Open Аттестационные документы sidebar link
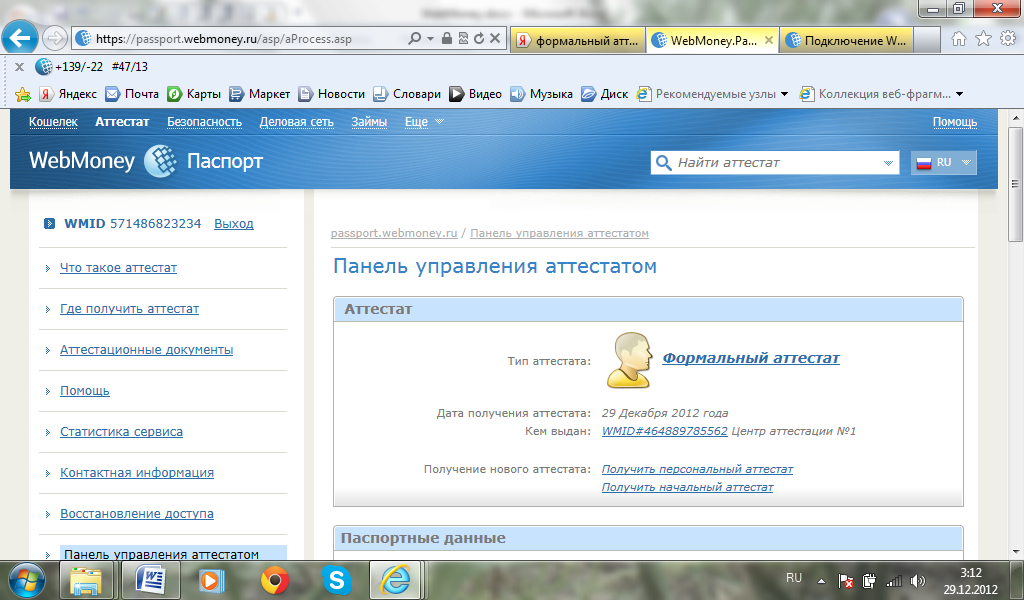 tap(146, 350)
